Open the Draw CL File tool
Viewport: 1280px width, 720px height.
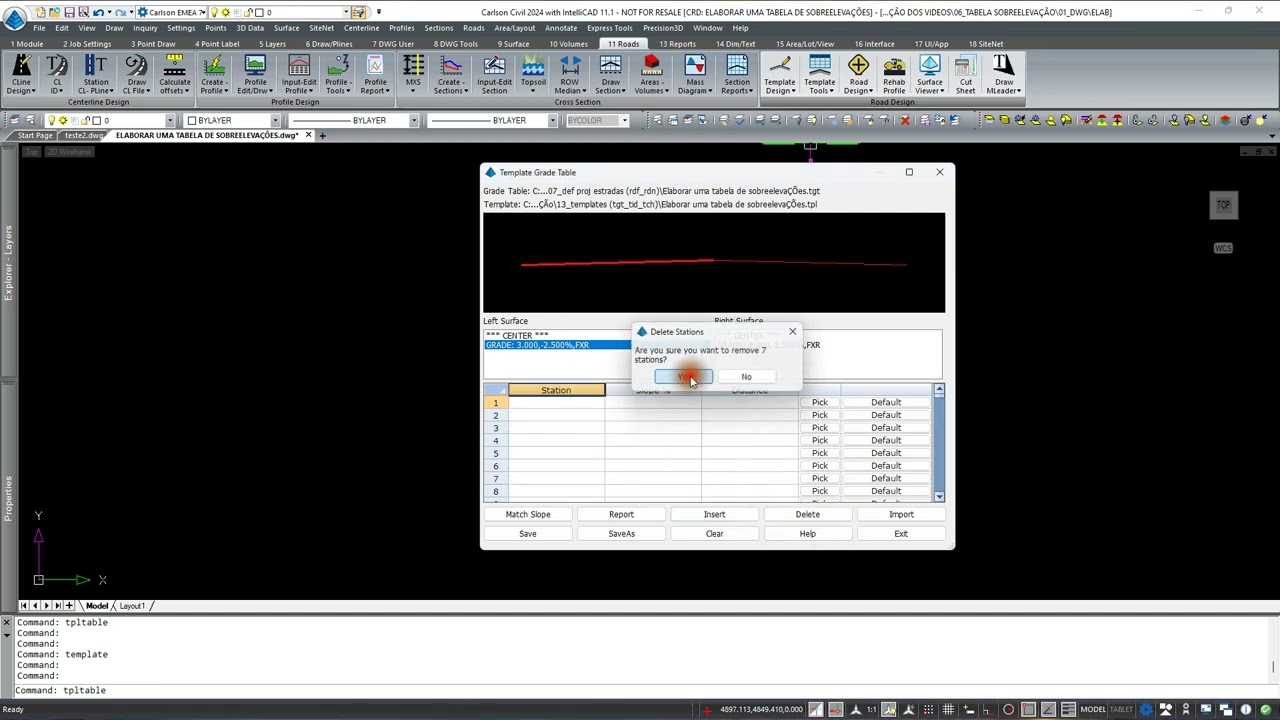[x=136, y=75]
